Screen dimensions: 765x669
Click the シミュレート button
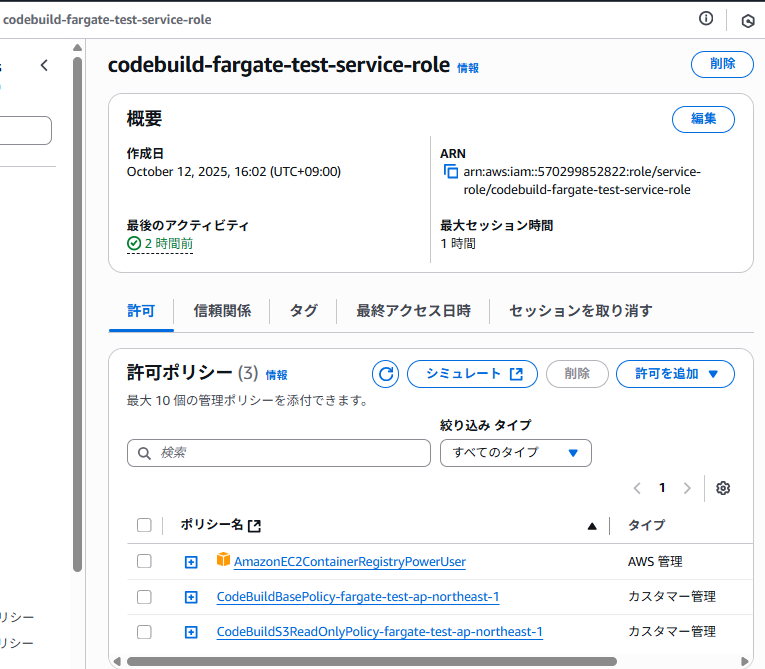pos(472,374)
